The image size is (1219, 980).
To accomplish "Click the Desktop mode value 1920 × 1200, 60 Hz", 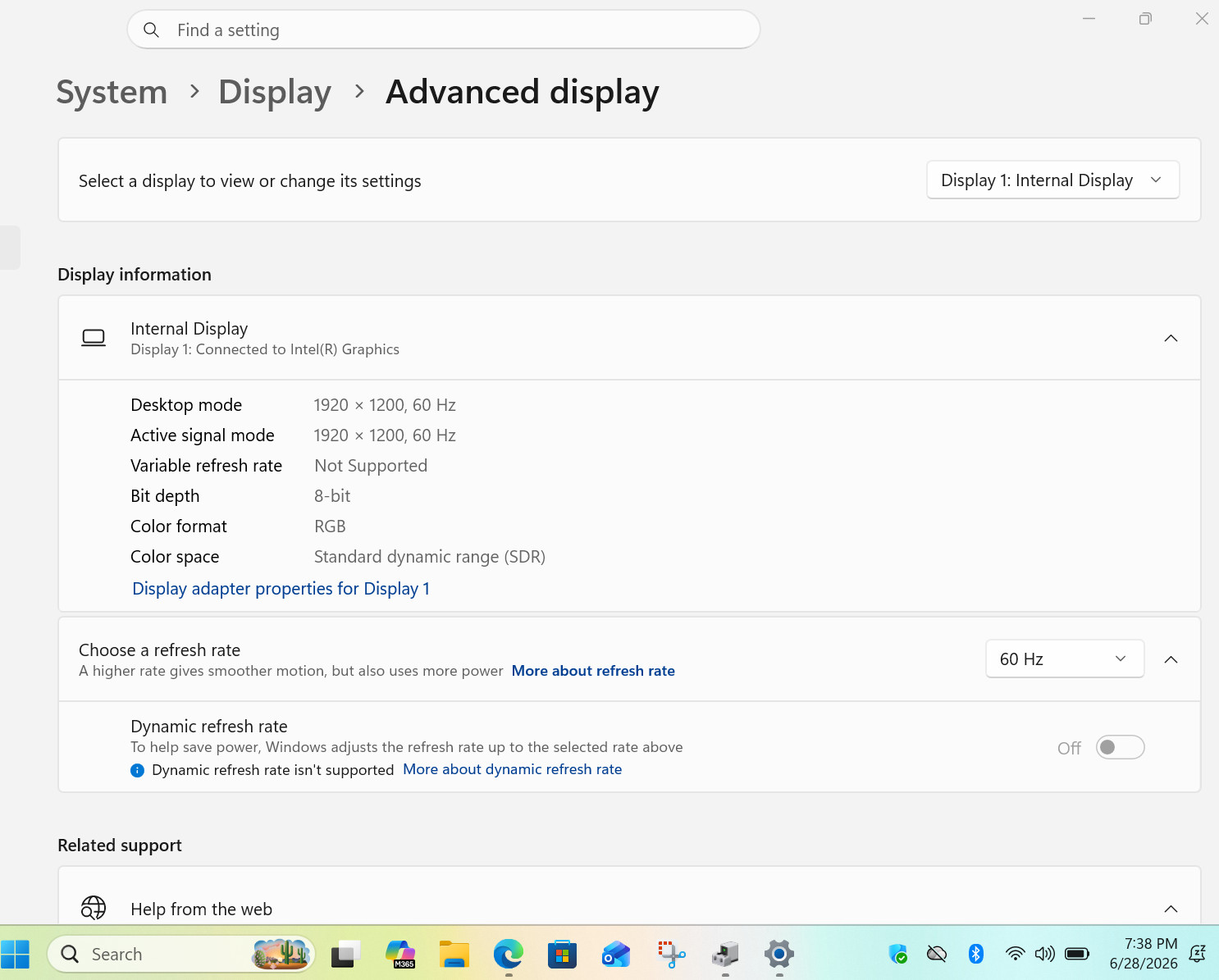I will [385, 405].
